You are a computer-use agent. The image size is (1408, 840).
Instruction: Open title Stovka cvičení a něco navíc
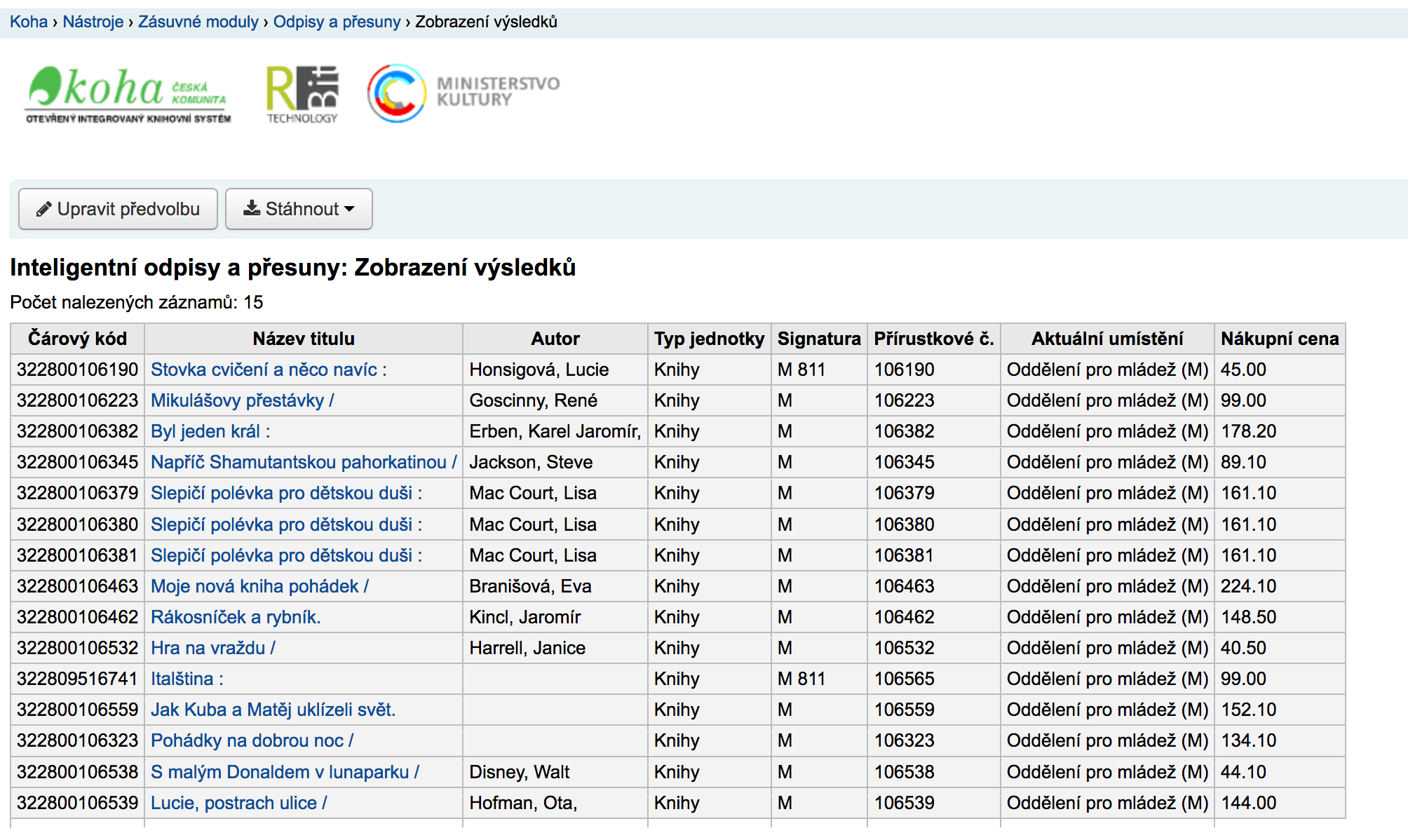[x=268, y=370]
